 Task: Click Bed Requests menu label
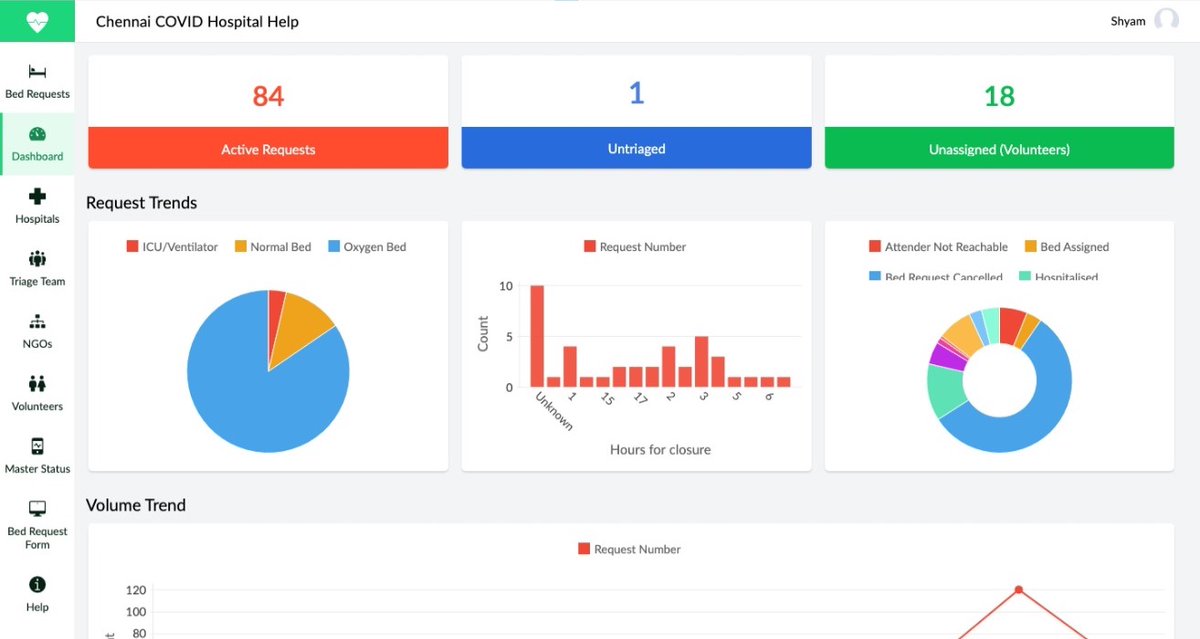coord(37,94)
